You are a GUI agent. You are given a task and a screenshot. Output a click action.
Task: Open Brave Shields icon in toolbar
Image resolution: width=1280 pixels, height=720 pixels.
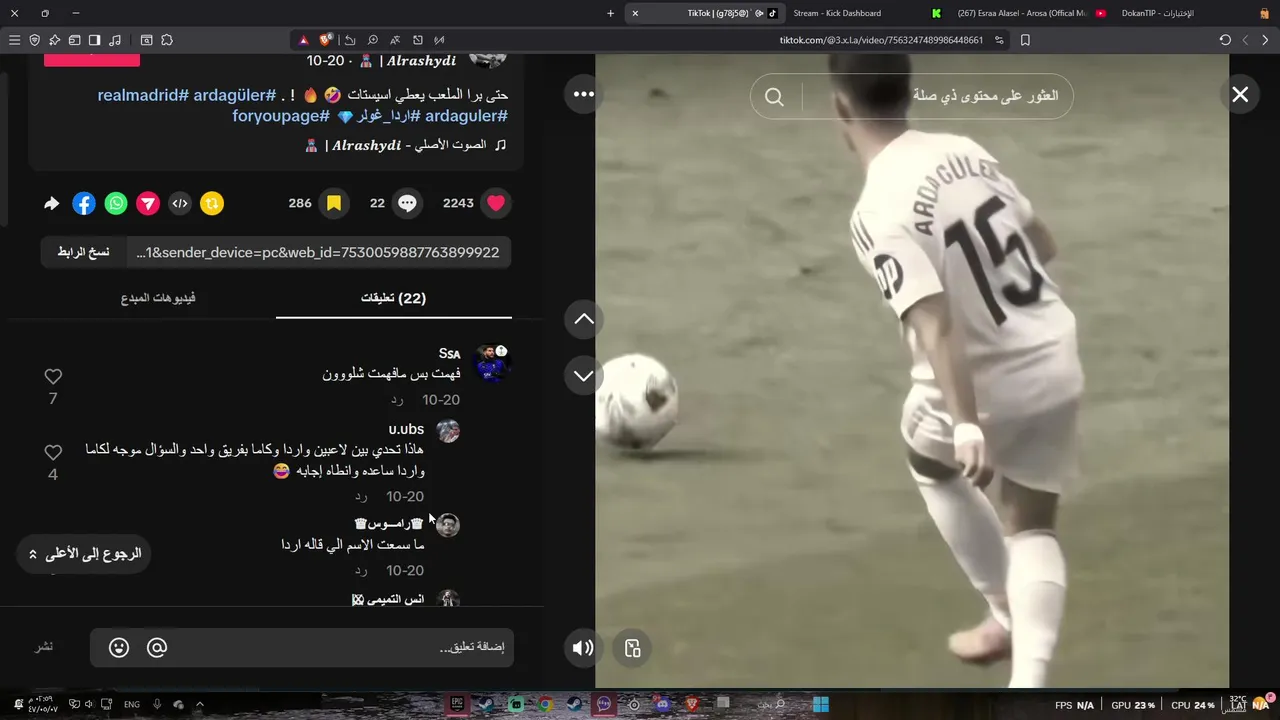pyautogui.click(x=325, y=40)
